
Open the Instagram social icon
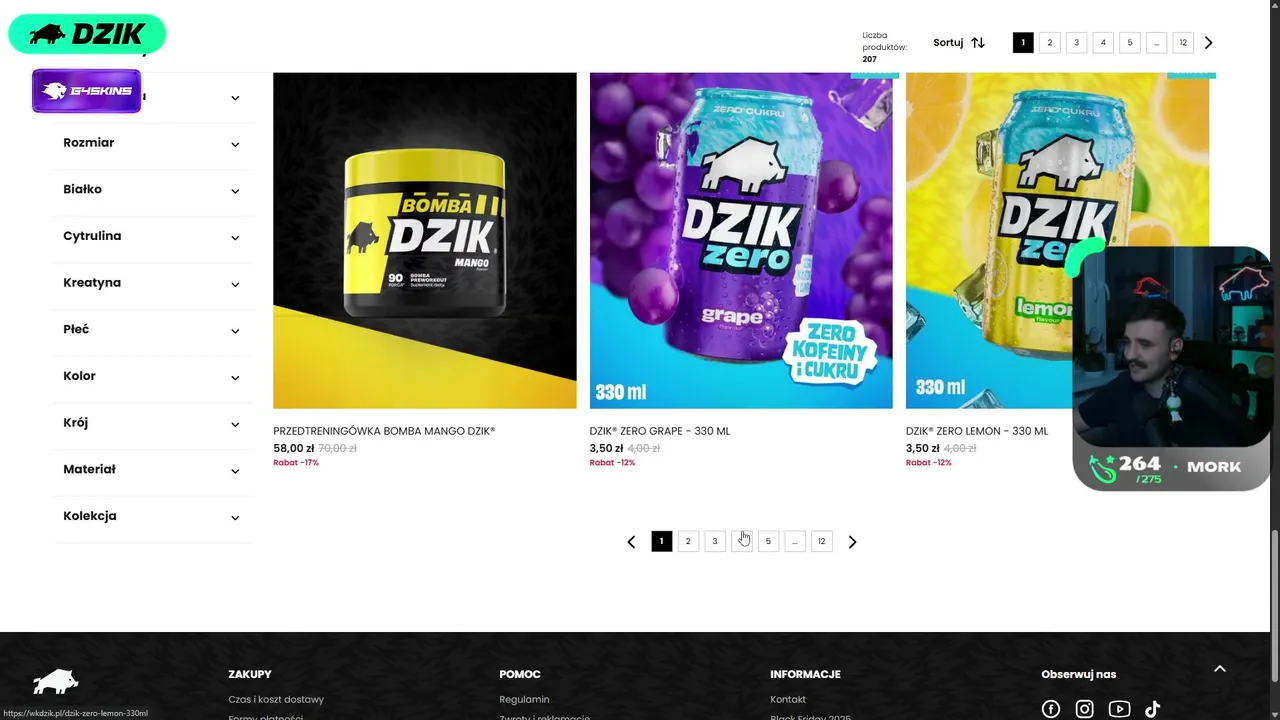pyautogui.click(x=1084, y=709)
